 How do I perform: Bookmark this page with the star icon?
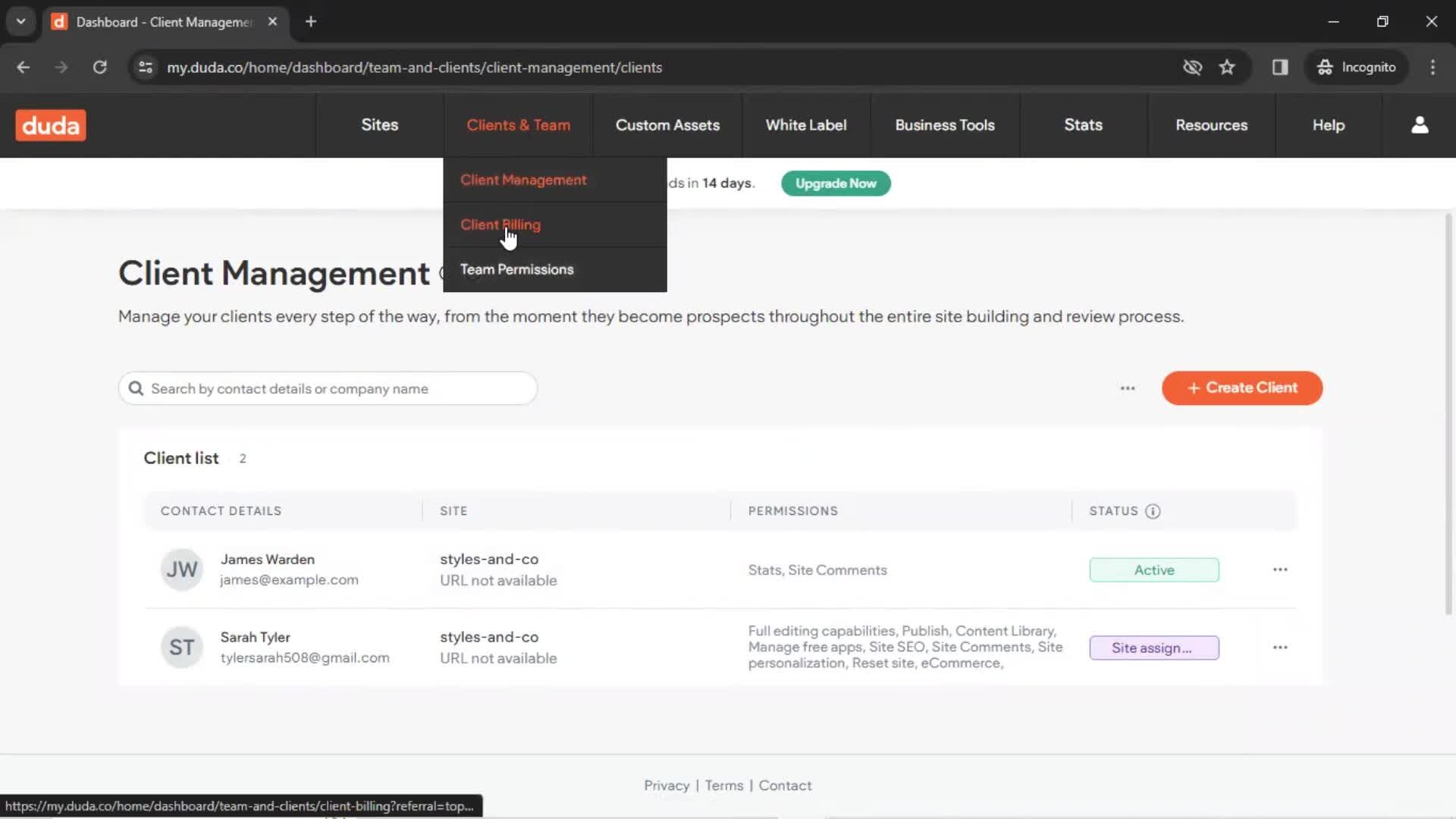[x=1227, y=67]
